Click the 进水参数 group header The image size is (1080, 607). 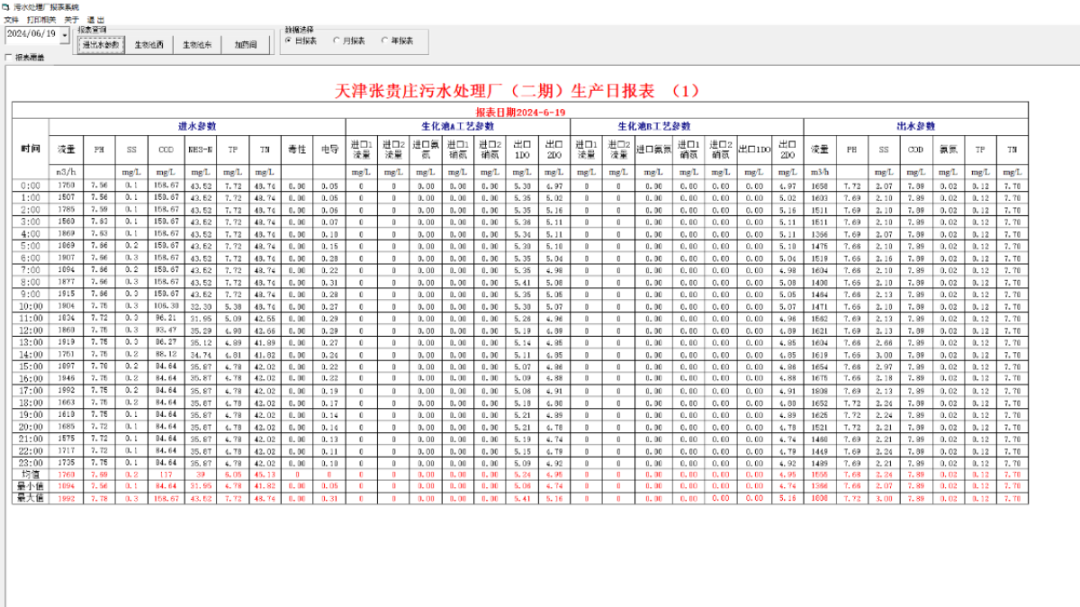(197, 126)
